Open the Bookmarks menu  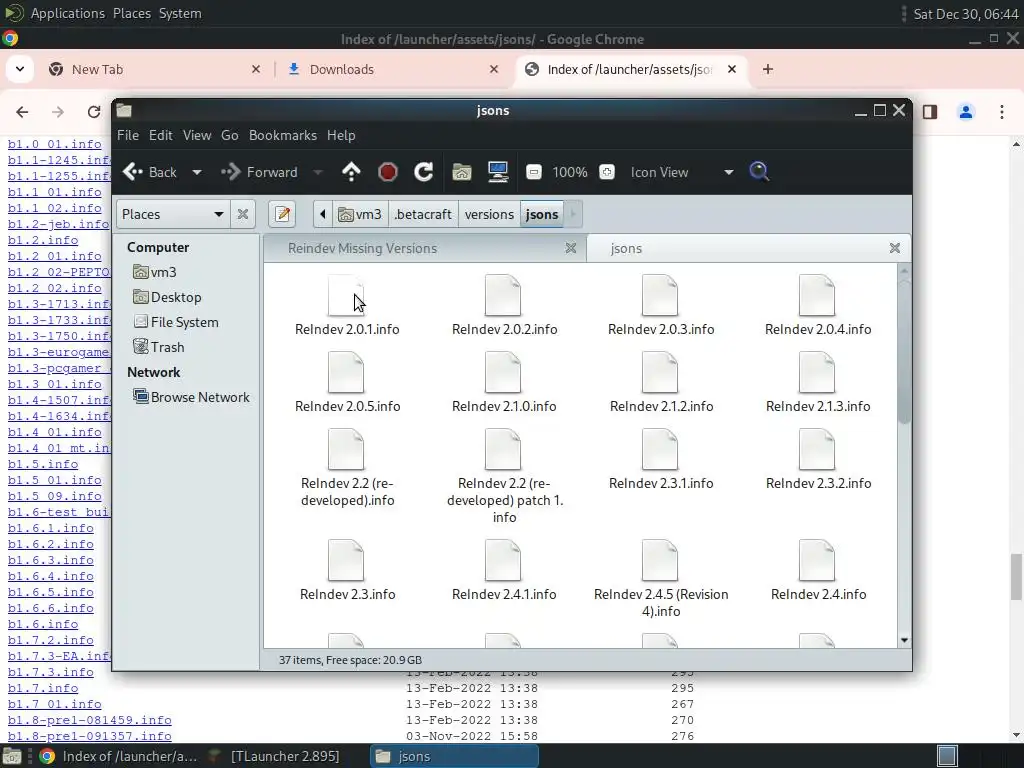(283, 135)
